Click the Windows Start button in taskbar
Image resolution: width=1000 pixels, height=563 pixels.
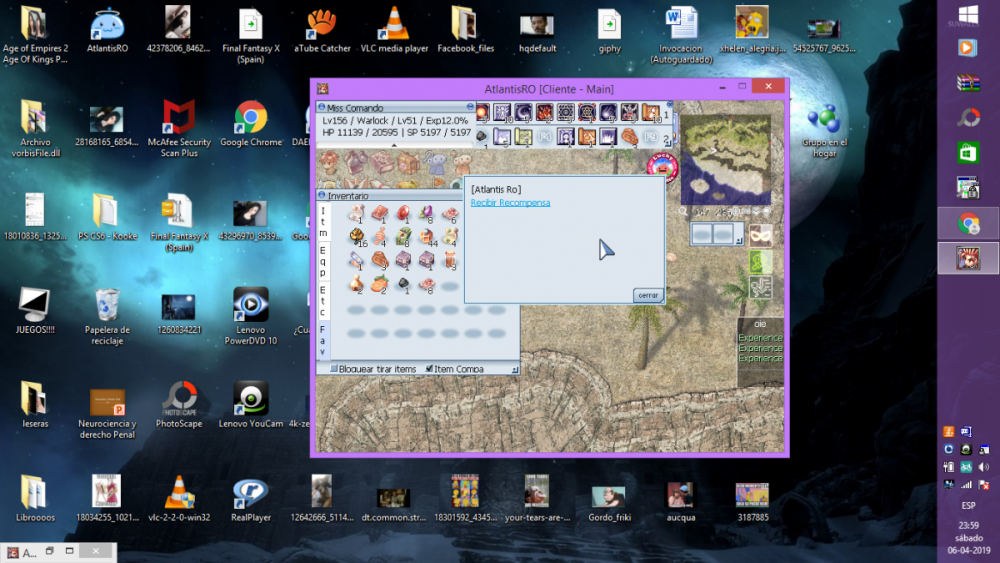click(x=968, y=16)
